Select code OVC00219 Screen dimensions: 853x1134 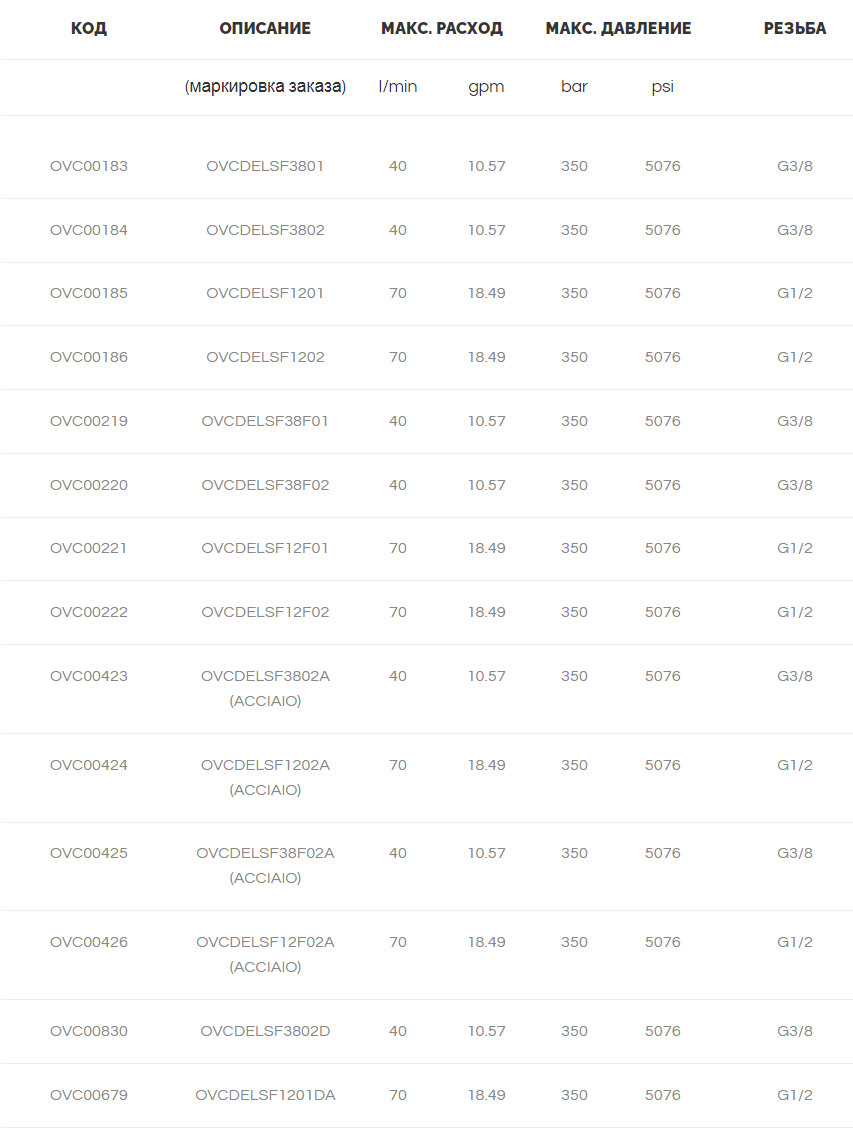click(88, 421)
